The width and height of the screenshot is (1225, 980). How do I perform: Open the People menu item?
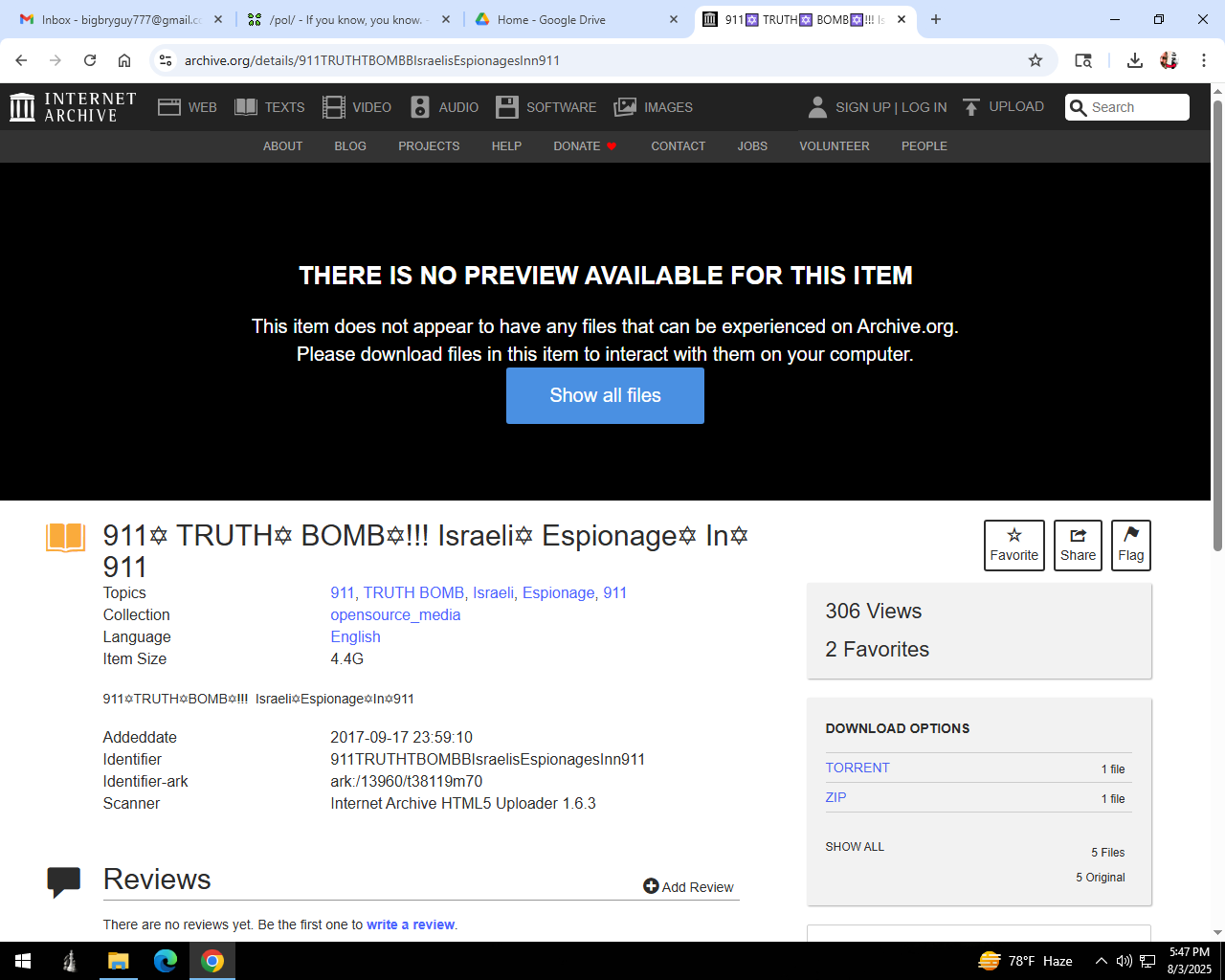(924, 146)
